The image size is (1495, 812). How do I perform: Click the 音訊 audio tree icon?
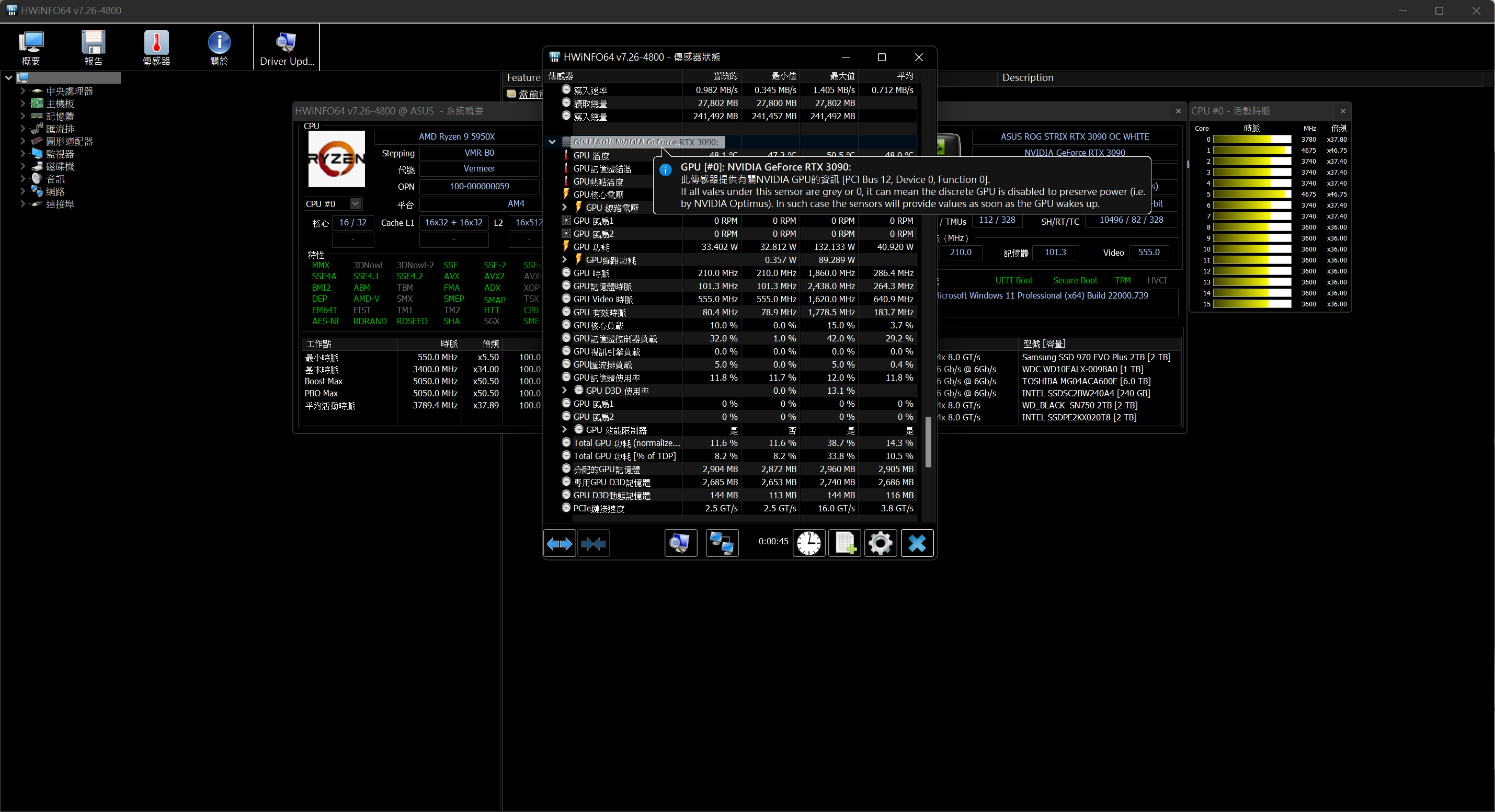pos(37,179)
